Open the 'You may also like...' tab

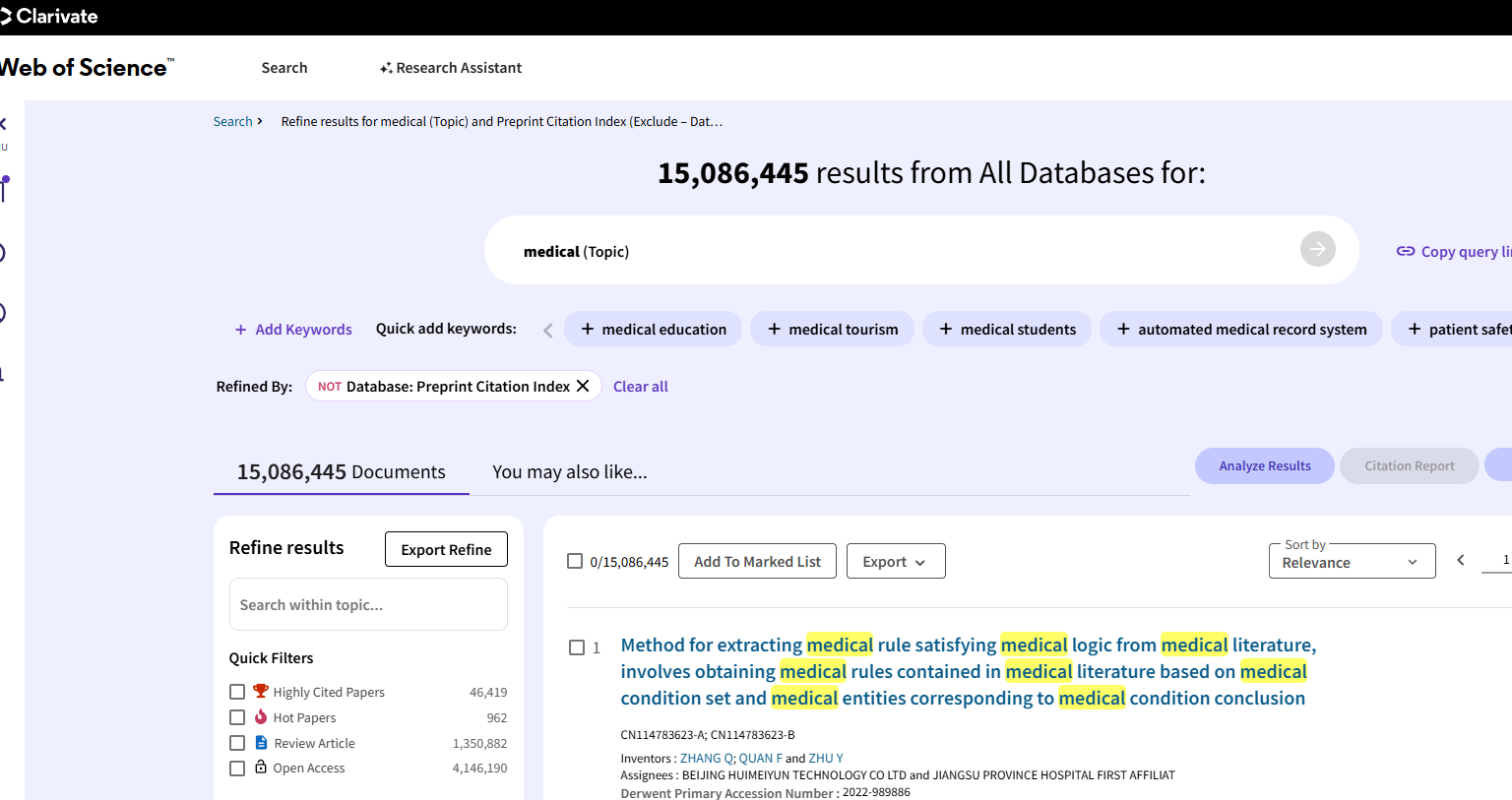(x=569, y=471)
